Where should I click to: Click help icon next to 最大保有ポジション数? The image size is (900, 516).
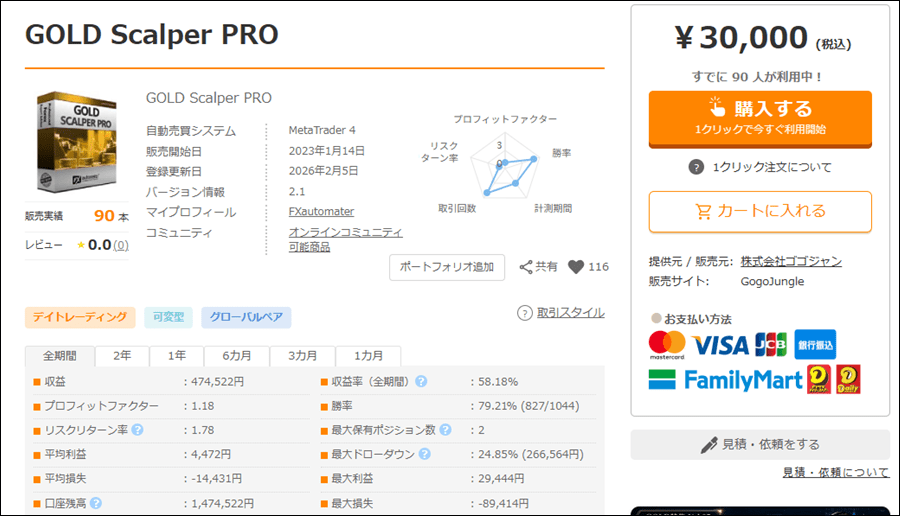[x=445, y=429]
